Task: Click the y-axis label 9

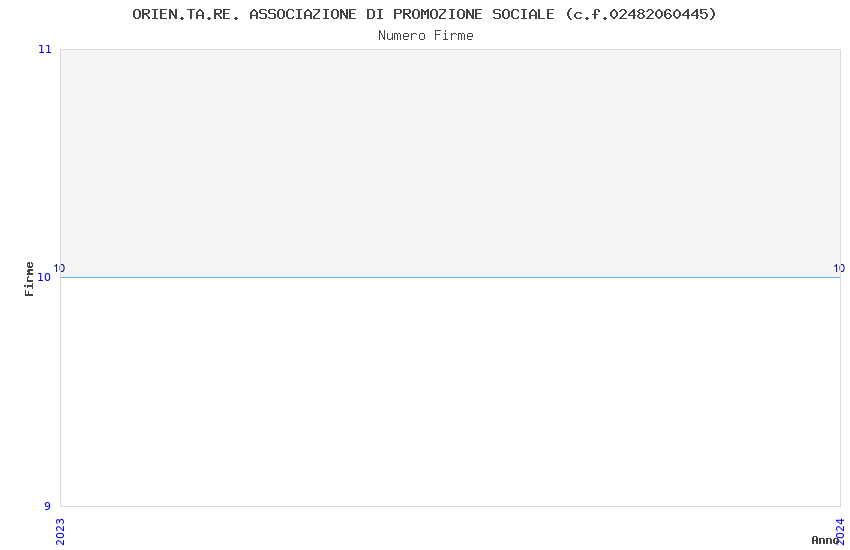Action: point(47,506)
